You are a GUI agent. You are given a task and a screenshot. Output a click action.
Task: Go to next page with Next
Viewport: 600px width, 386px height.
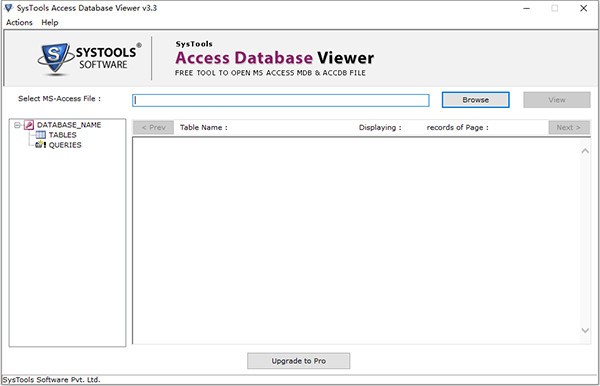tap(569, 127)
